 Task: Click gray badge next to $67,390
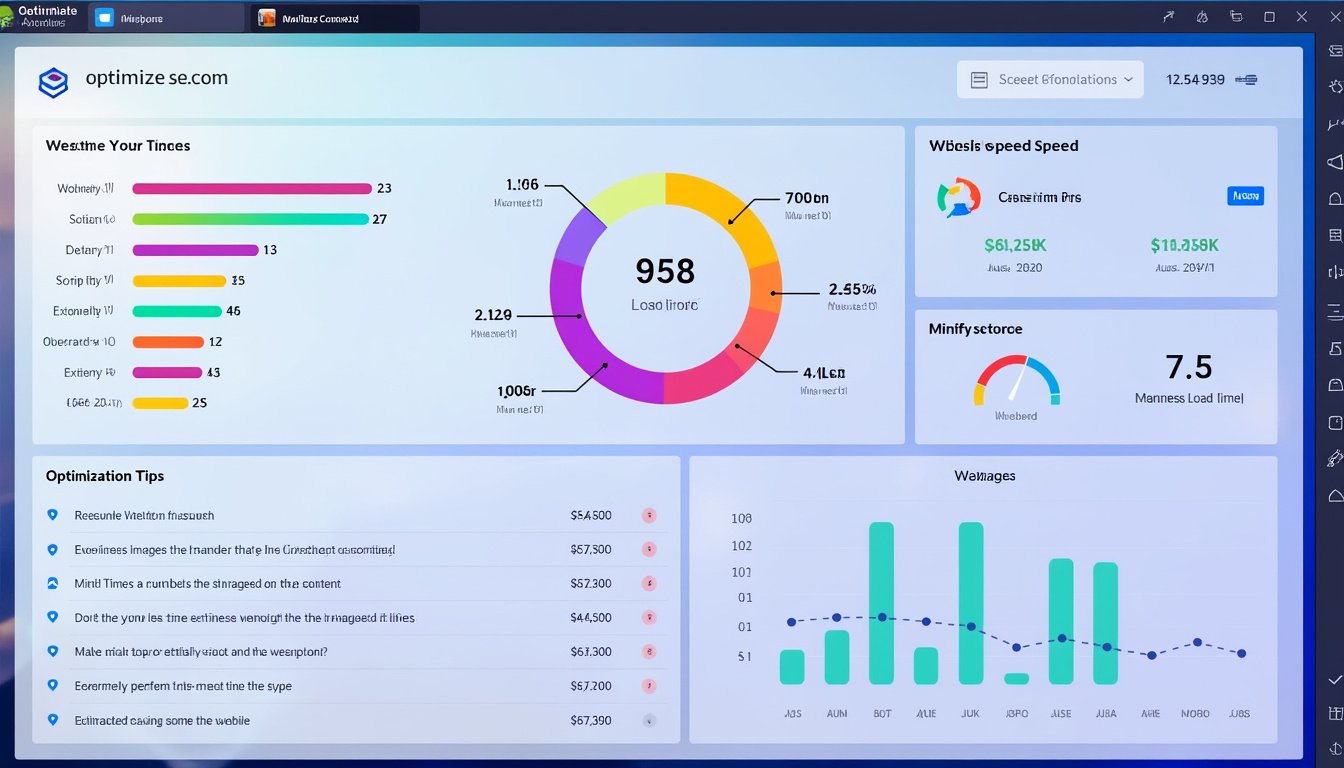click(x=649, y=720)
